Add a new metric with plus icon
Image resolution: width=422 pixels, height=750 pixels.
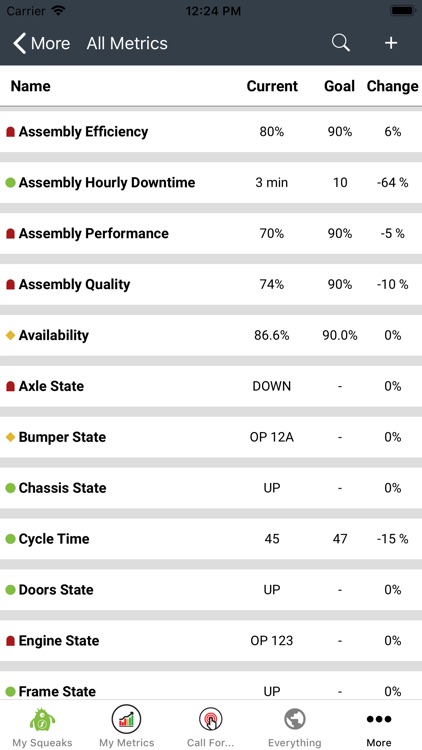[391, 43]
